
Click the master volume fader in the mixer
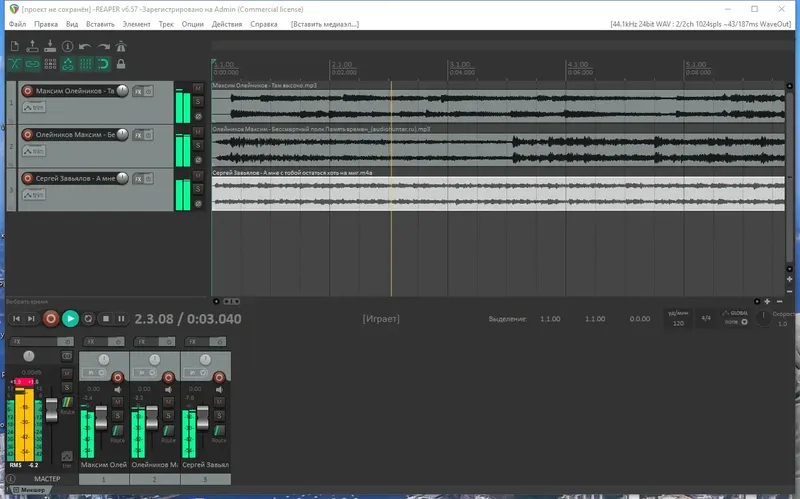coord(52,411)
